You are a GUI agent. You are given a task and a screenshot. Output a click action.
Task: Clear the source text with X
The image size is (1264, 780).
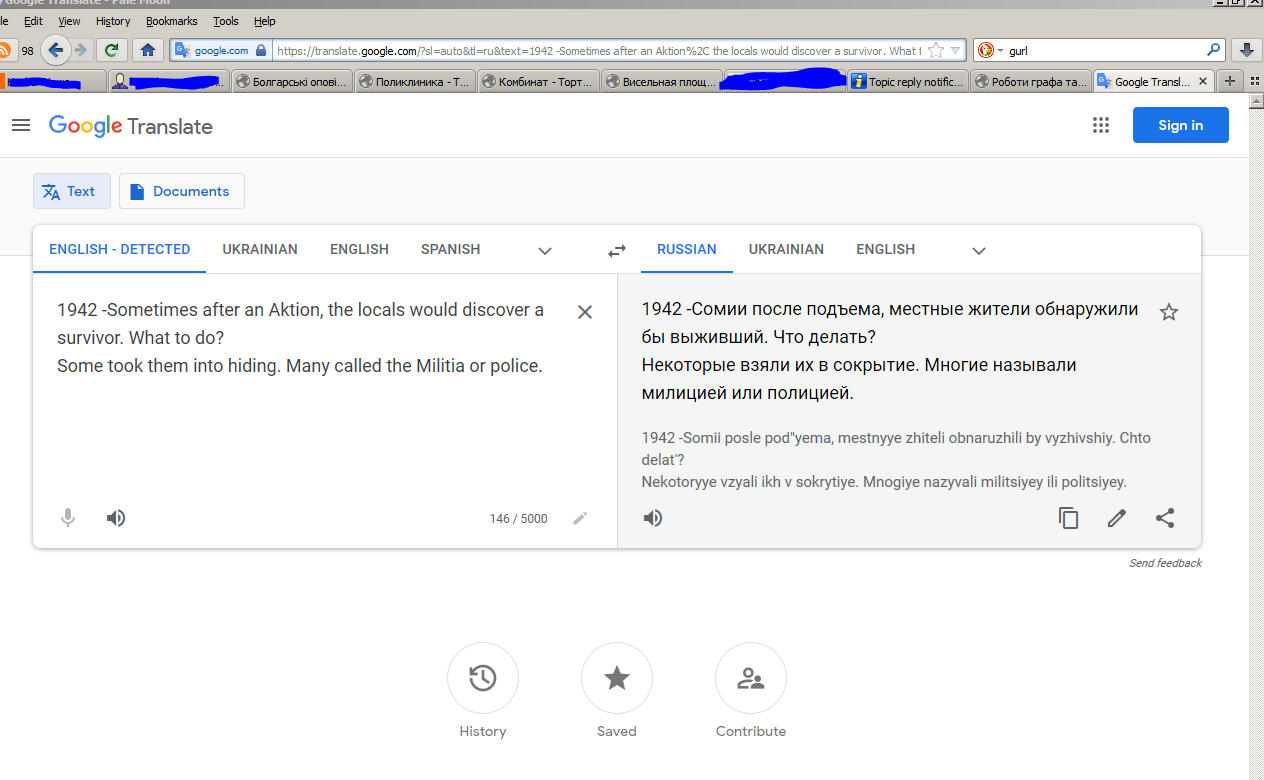[x=585, y=312]
